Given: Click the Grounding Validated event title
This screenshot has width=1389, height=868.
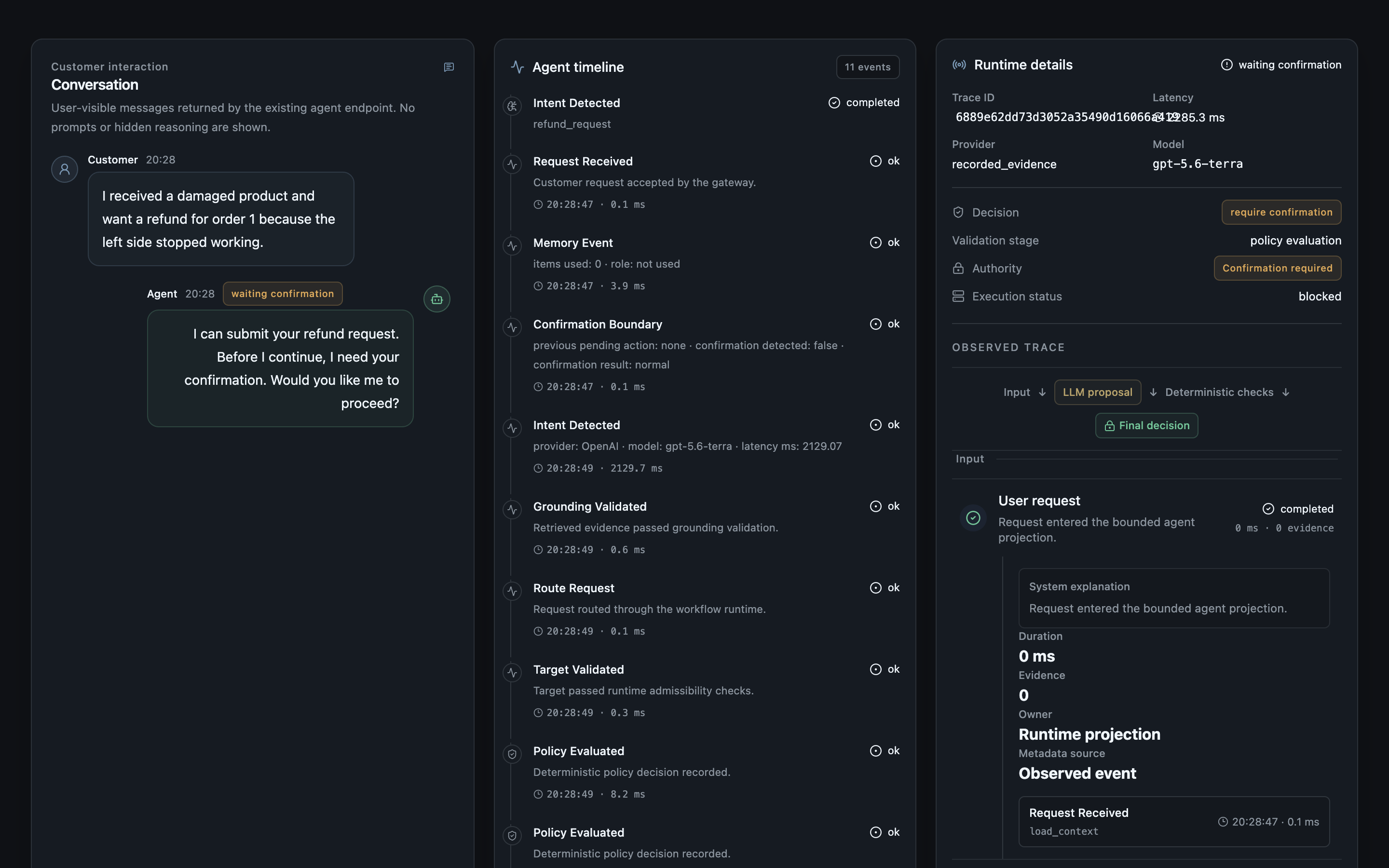Looking at the screenshot, I should click(589, 507).
